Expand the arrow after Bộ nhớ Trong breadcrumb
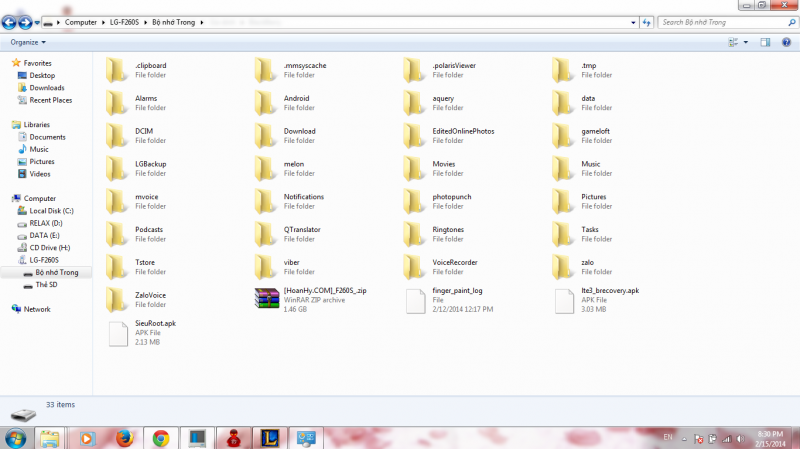 click(x=202, y=22)
